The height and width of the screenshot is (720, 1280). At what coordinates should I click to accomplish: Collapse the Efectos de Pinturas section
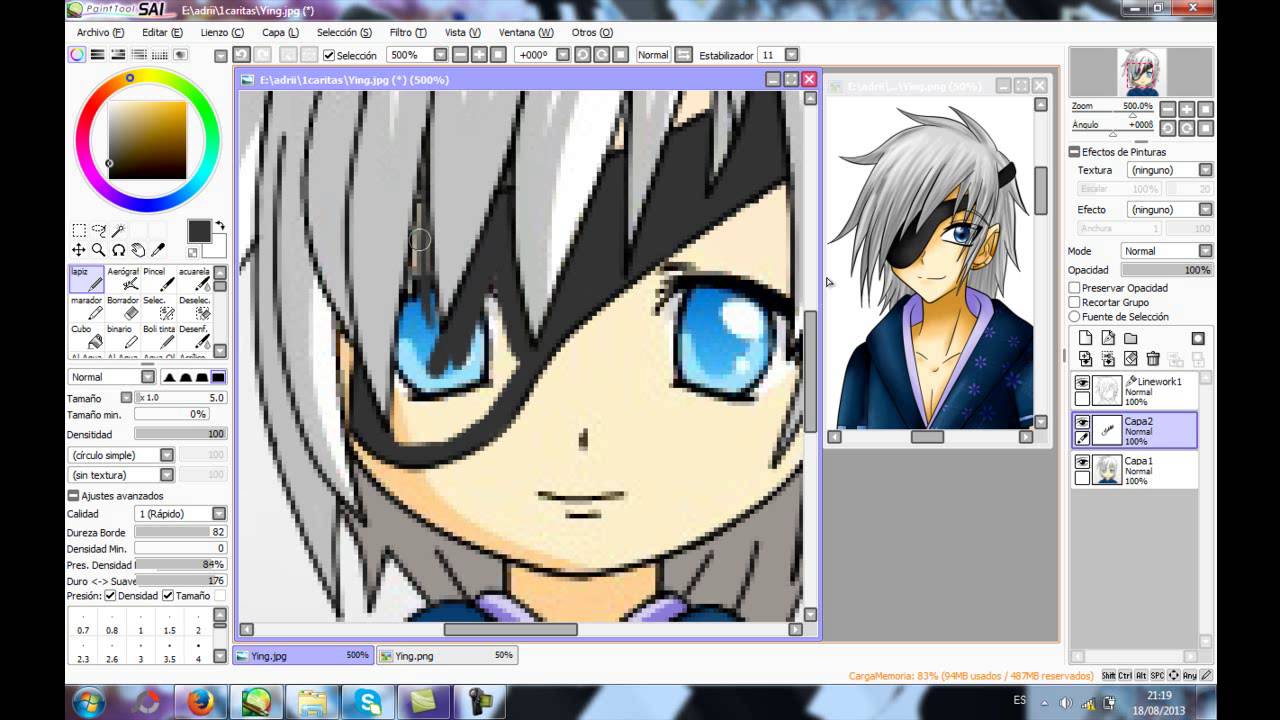[x=1075, y=152]
